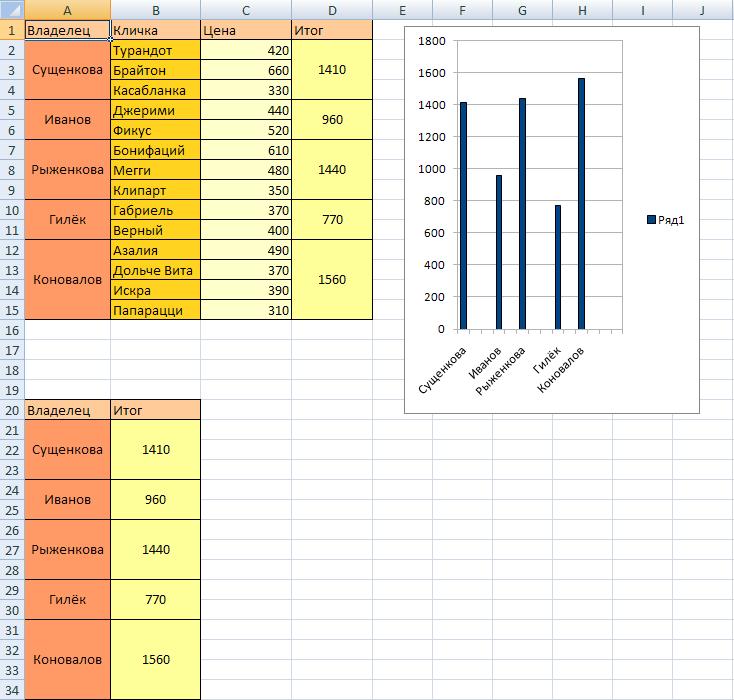Click the 'Ряд1' chart legend entry
Viewport: 734px width, 700px height.
[666, 220]
